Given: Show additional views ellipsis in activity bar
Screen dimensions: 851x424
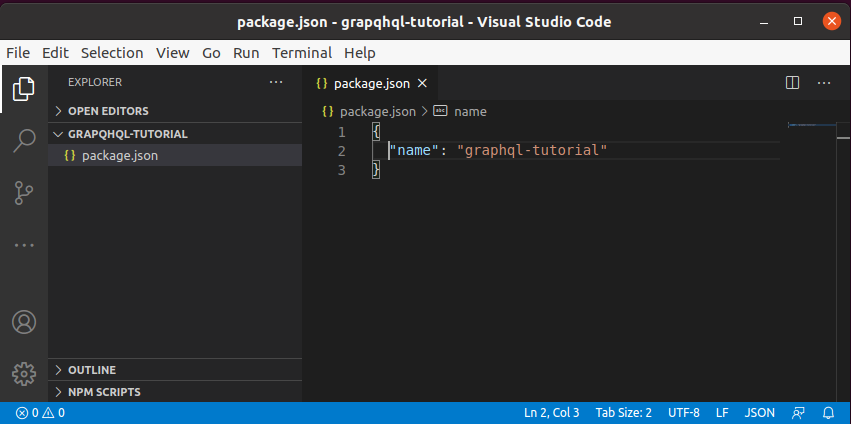Looking at the screenshot, I should [x=24, y=245].
